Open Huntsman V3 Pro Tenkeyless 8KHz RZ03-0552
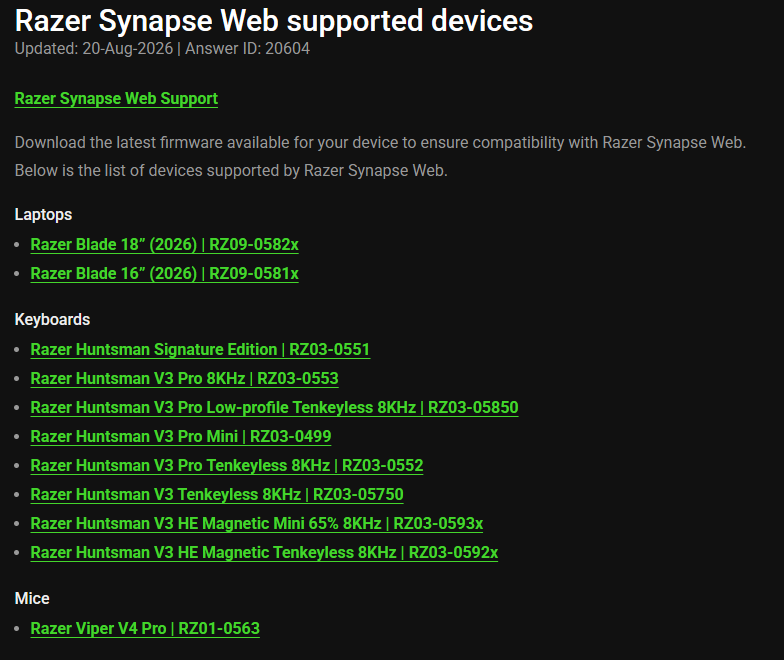 pyautogui.click(x=227, y=466)
